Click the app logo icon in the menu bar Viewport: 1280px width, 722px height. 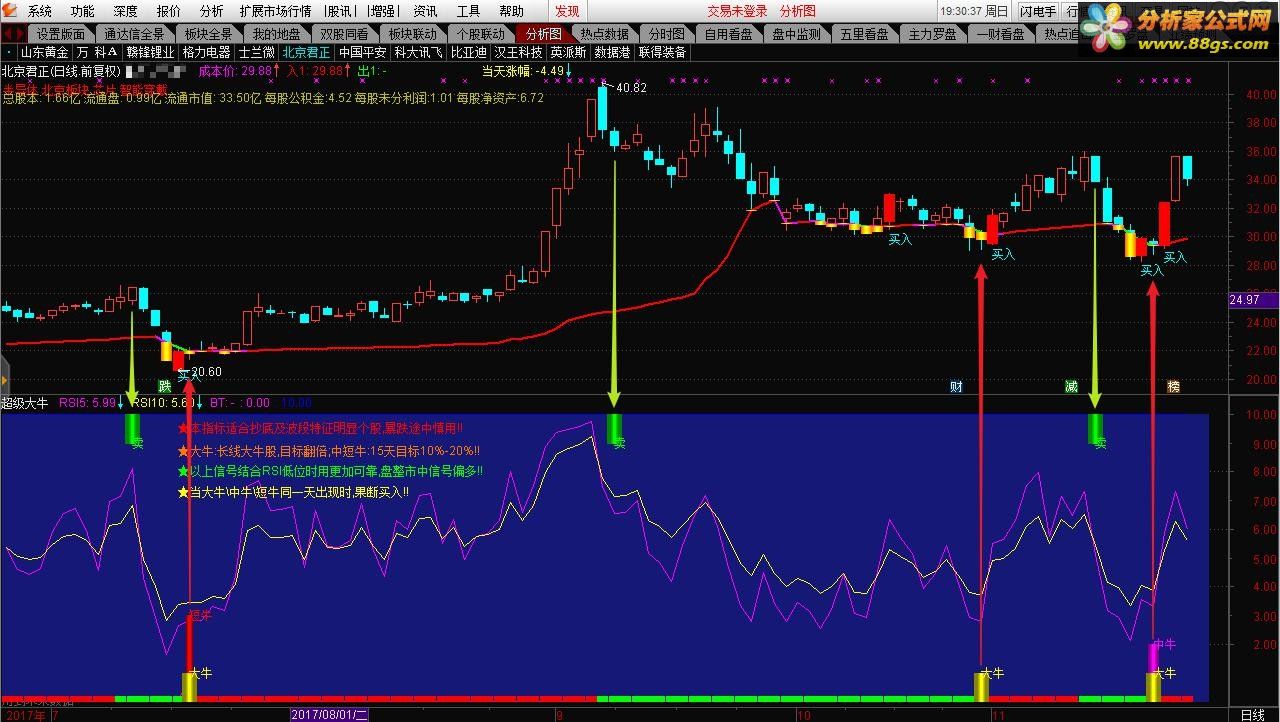pos(11,11)
